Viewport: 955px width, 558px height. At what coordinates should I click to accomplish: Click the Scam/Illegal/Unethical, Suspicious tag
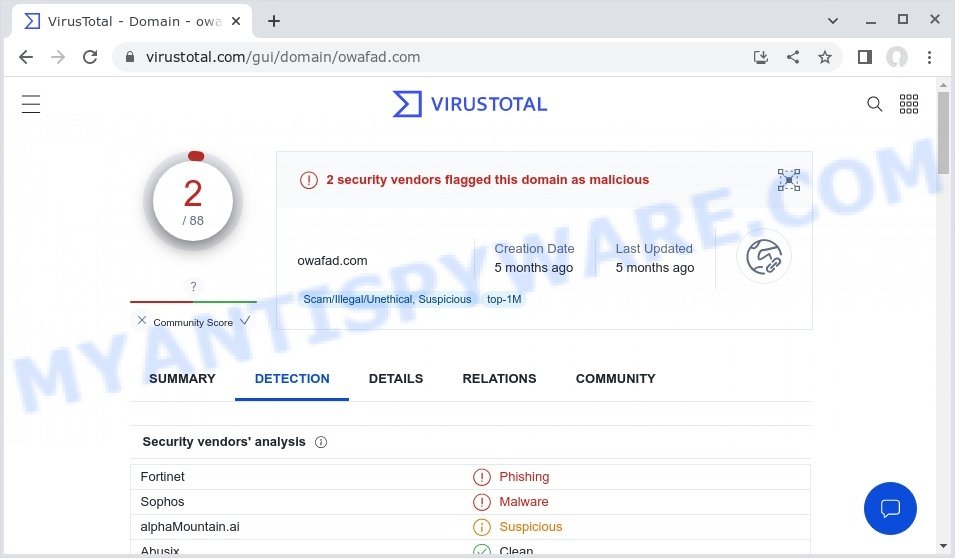[x=387, y=299]
